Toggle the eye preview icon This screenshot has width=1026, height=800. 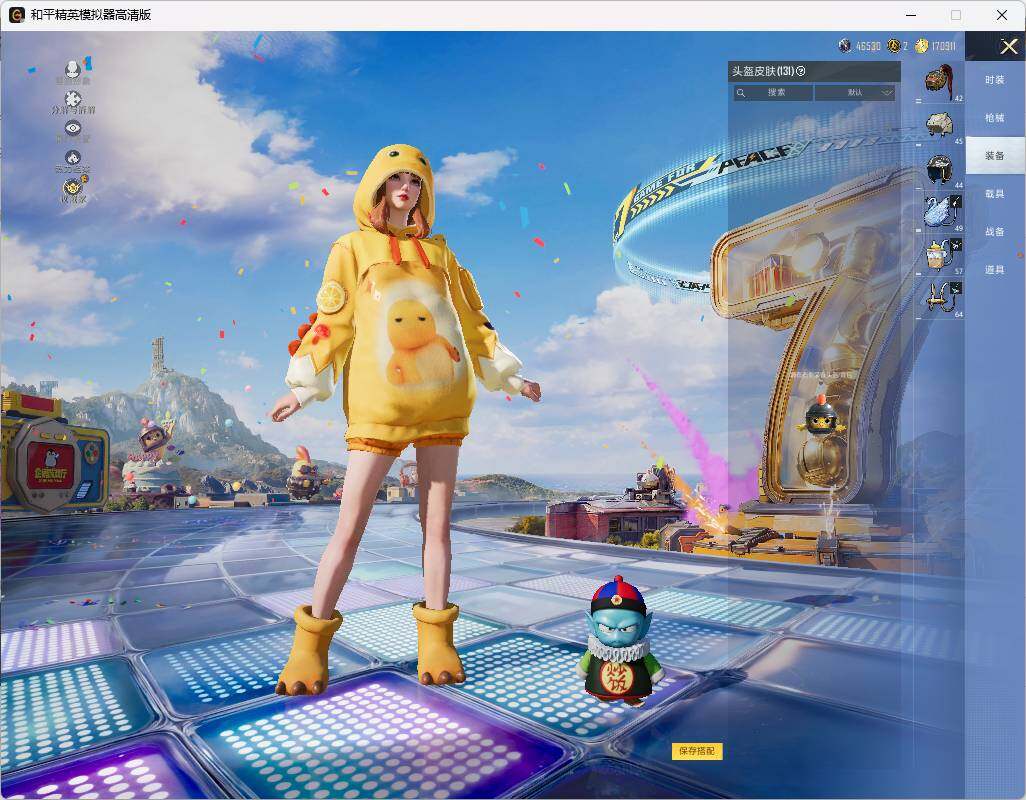coord(73,130)
